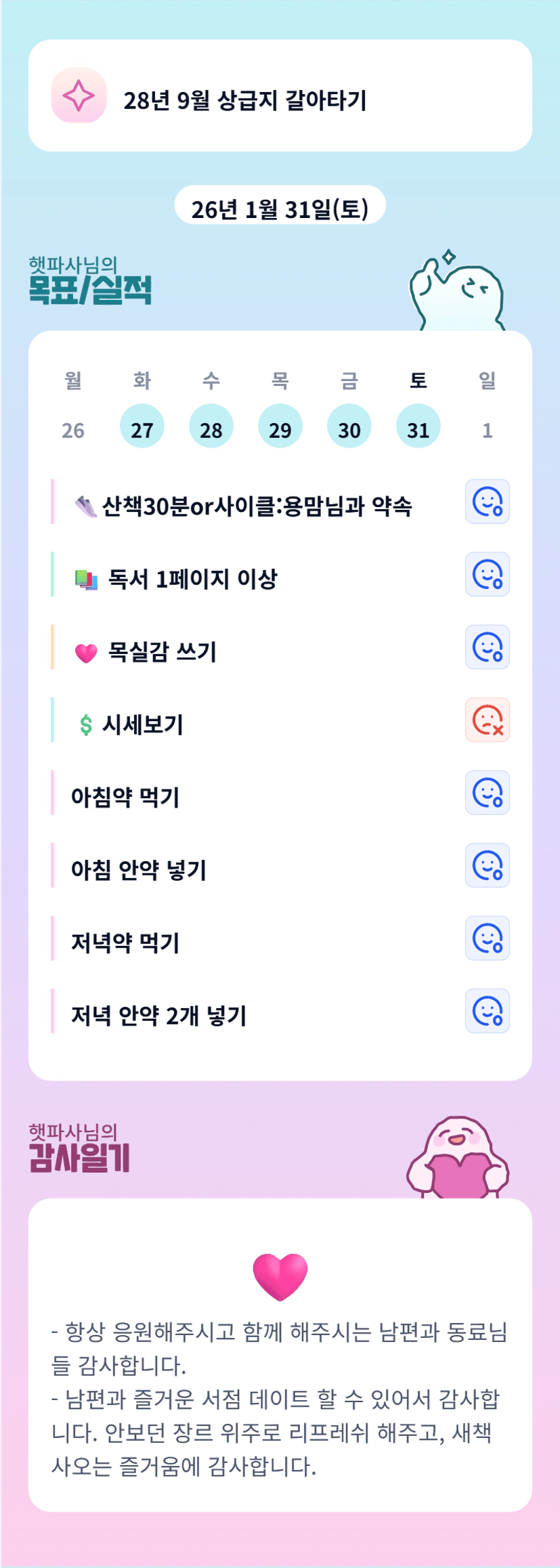Screen dimensions: 560x1568
Task: Click the pink sparkle star icon
Action: [x=79, y=95]
